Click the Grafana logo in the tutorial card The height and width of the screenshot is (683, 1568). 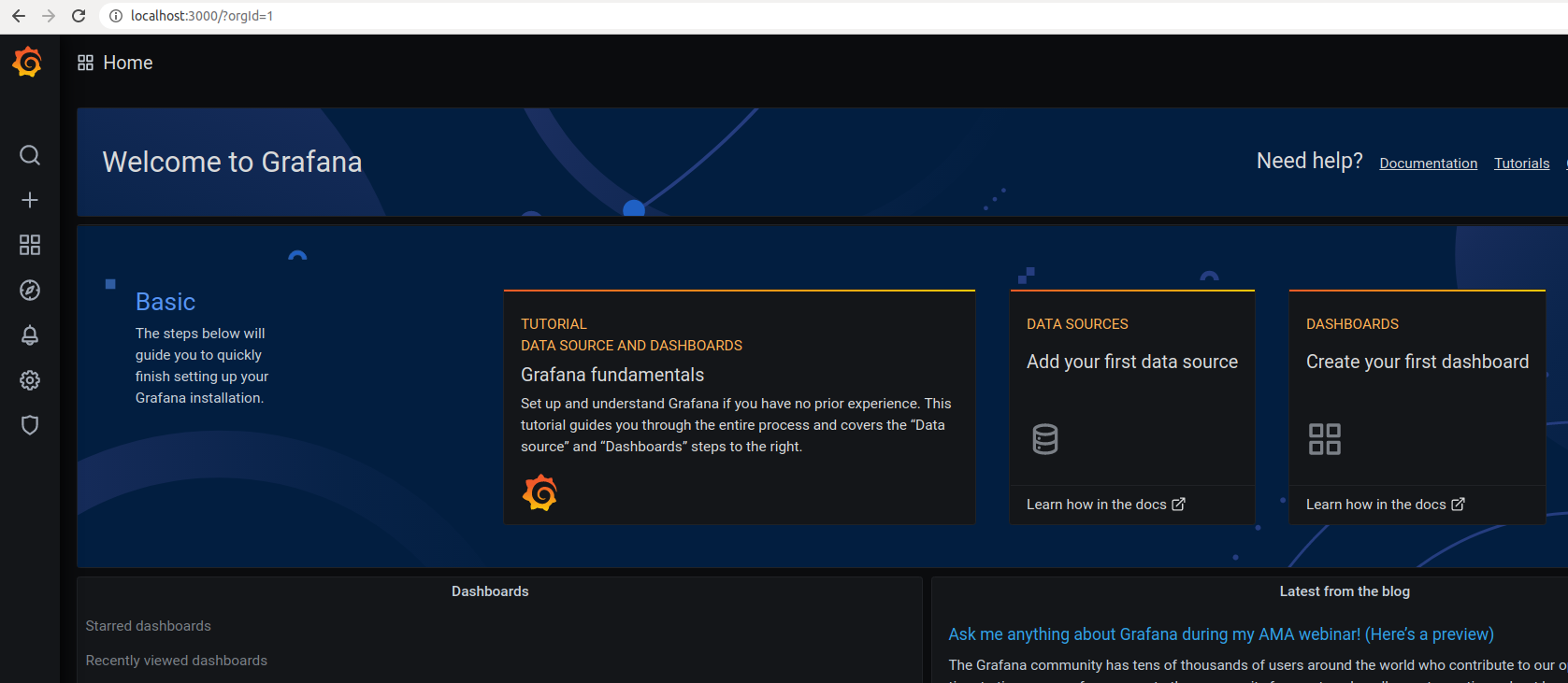click(x=539, y=492)
